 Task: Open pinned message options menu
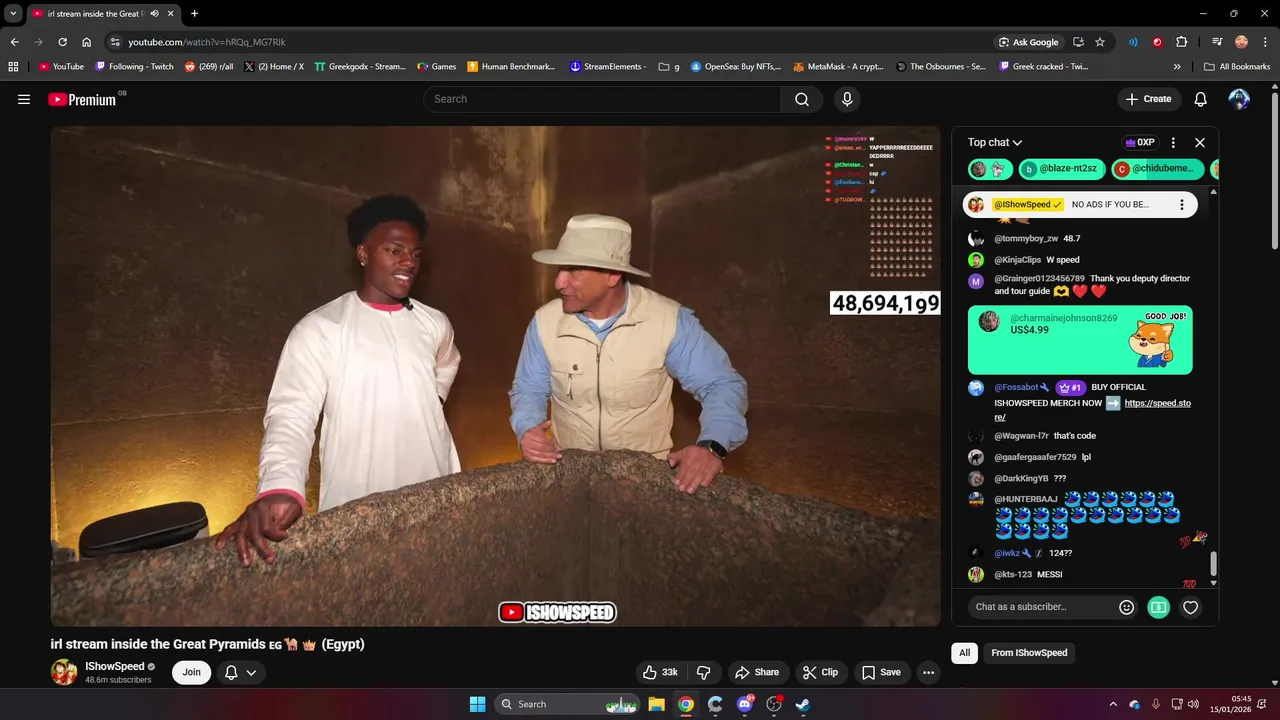1181,205
